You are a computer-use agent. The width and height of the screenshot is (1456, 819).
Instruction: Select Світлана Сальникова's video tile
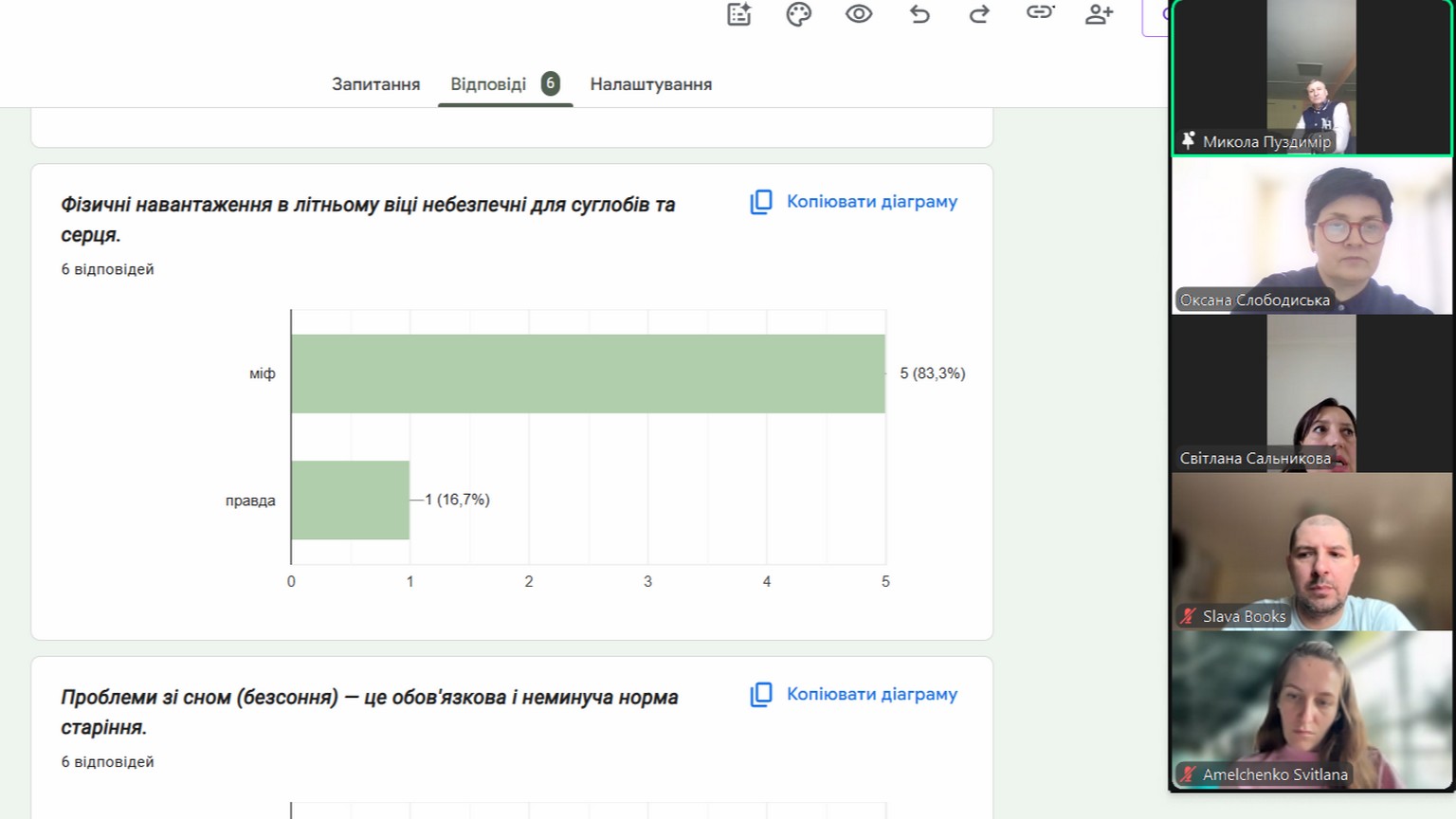(1312, 393)
